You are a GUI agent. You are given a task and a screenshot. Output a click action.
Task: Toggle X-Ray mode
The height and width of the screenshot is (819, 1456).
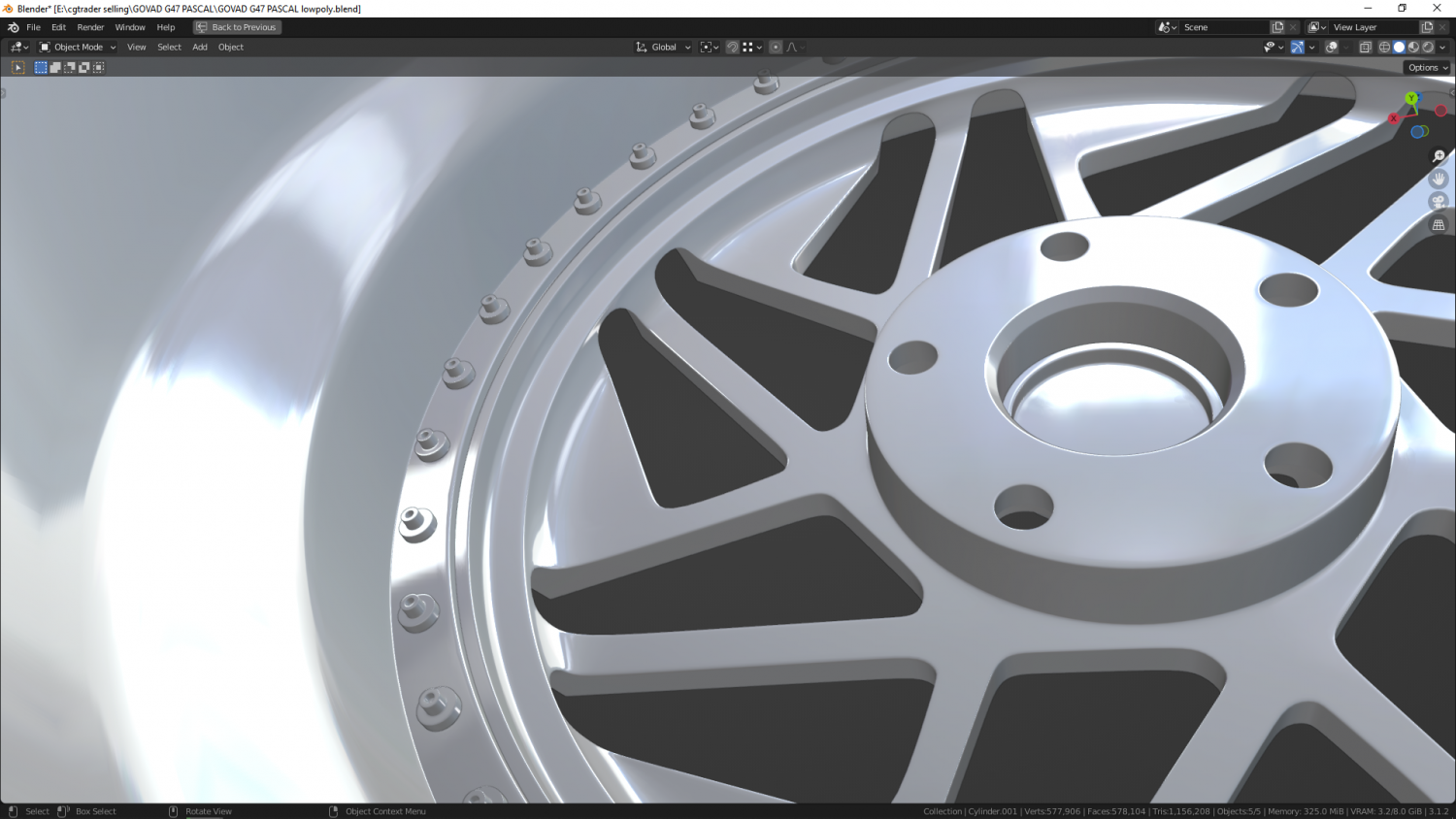[1366, 47]
